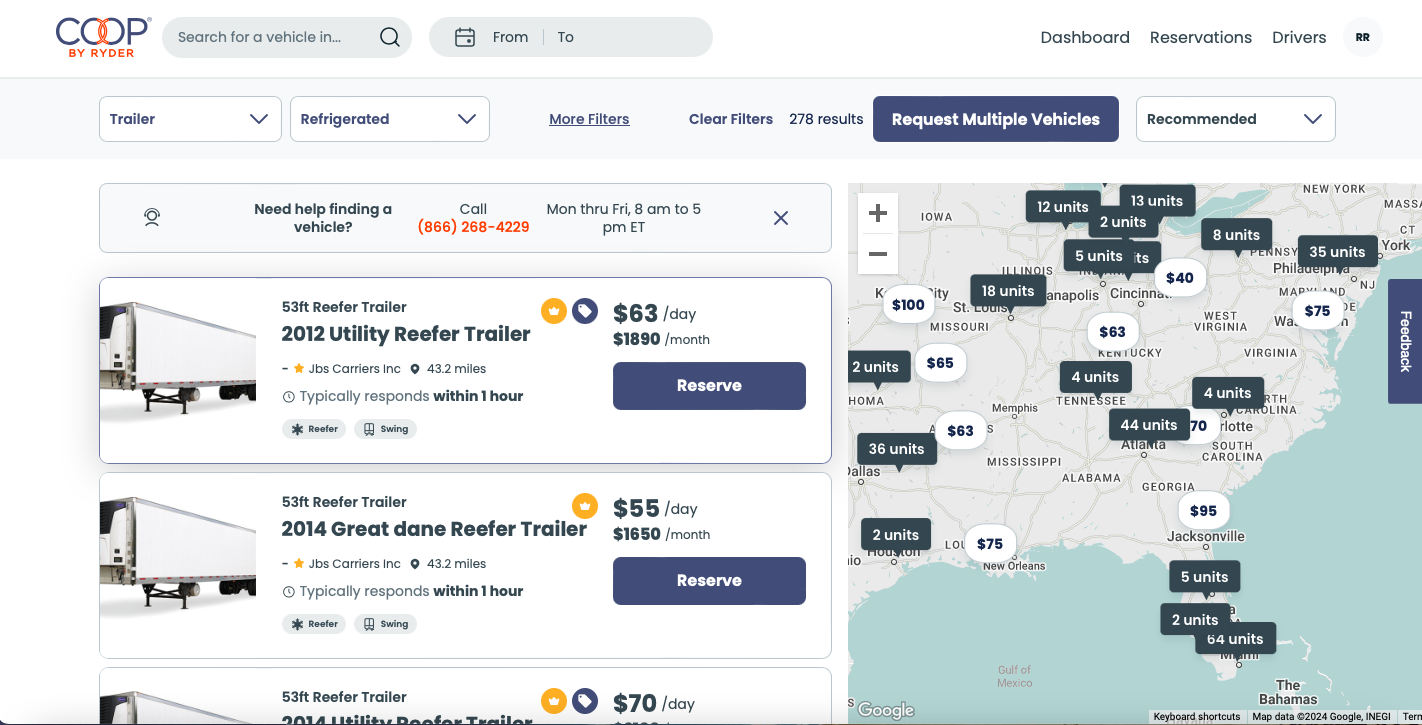Click the 18 units map cluster
The height and width of the screenshot is (725, 1422).
[x=1008, y=291]
